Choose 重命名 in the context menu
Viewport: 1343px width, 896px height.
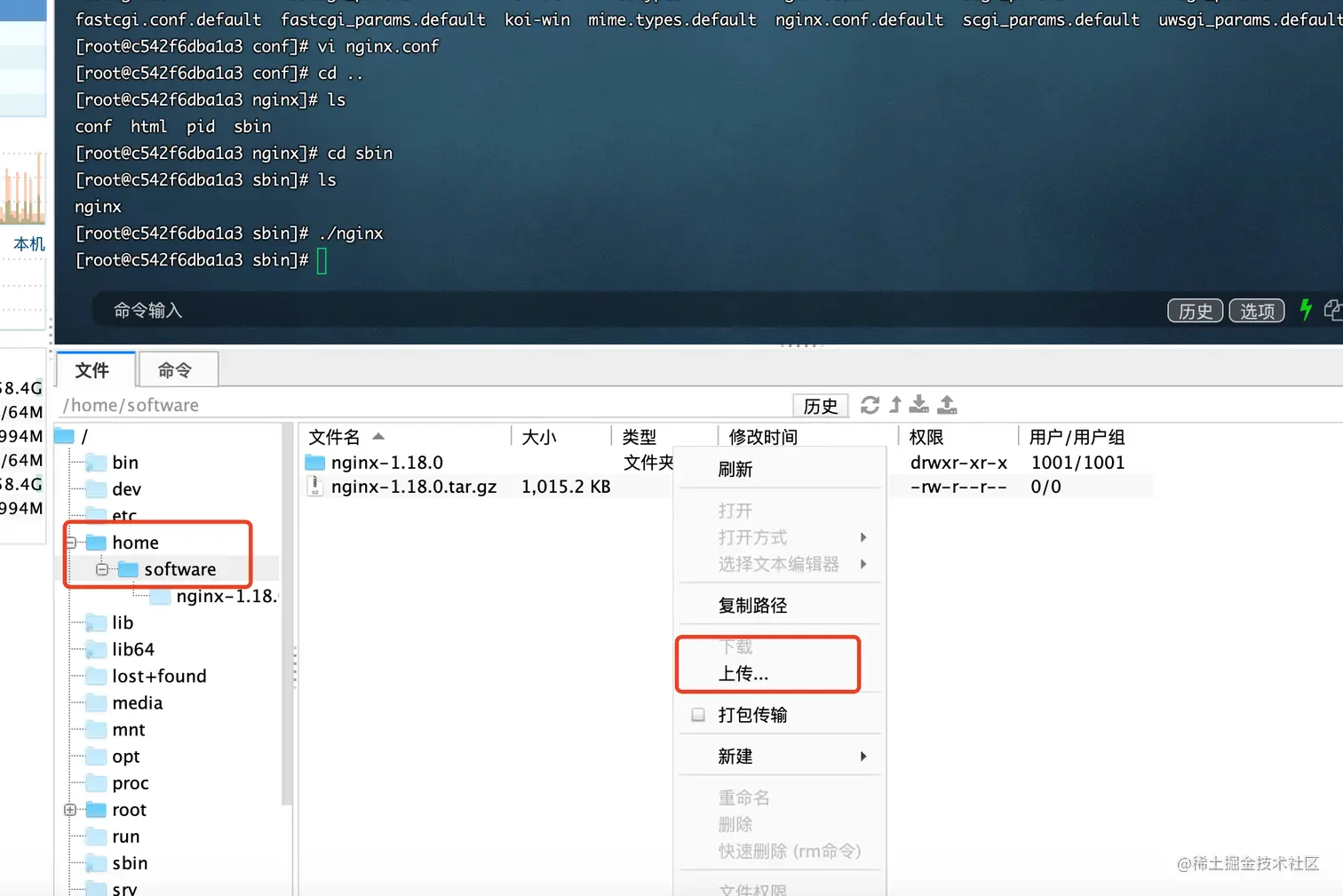pyautogui.click(x=744, y=797)
